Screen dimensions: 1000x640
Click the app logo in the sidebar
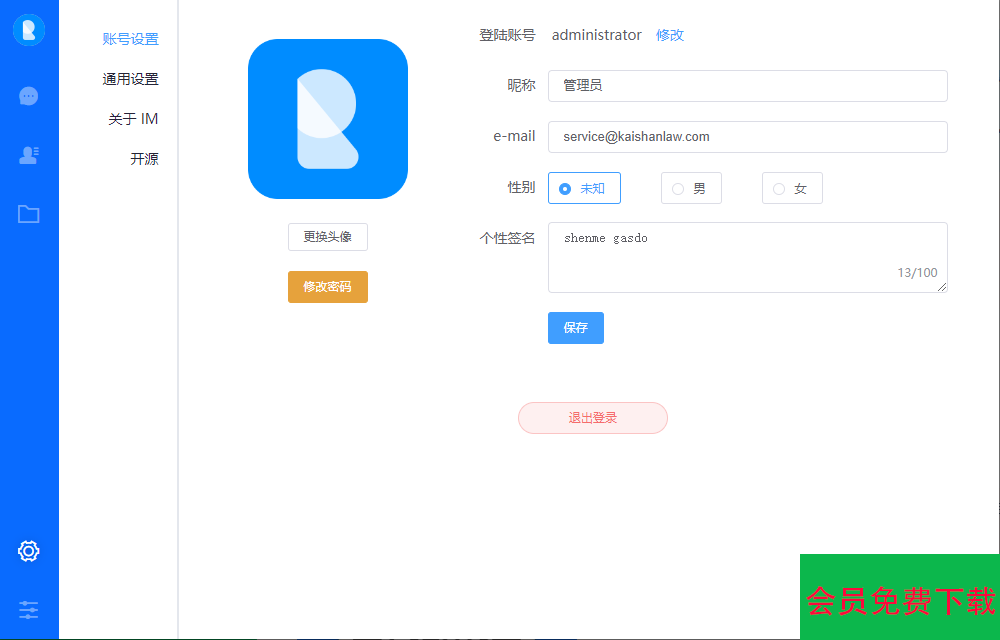pos(29,30)
